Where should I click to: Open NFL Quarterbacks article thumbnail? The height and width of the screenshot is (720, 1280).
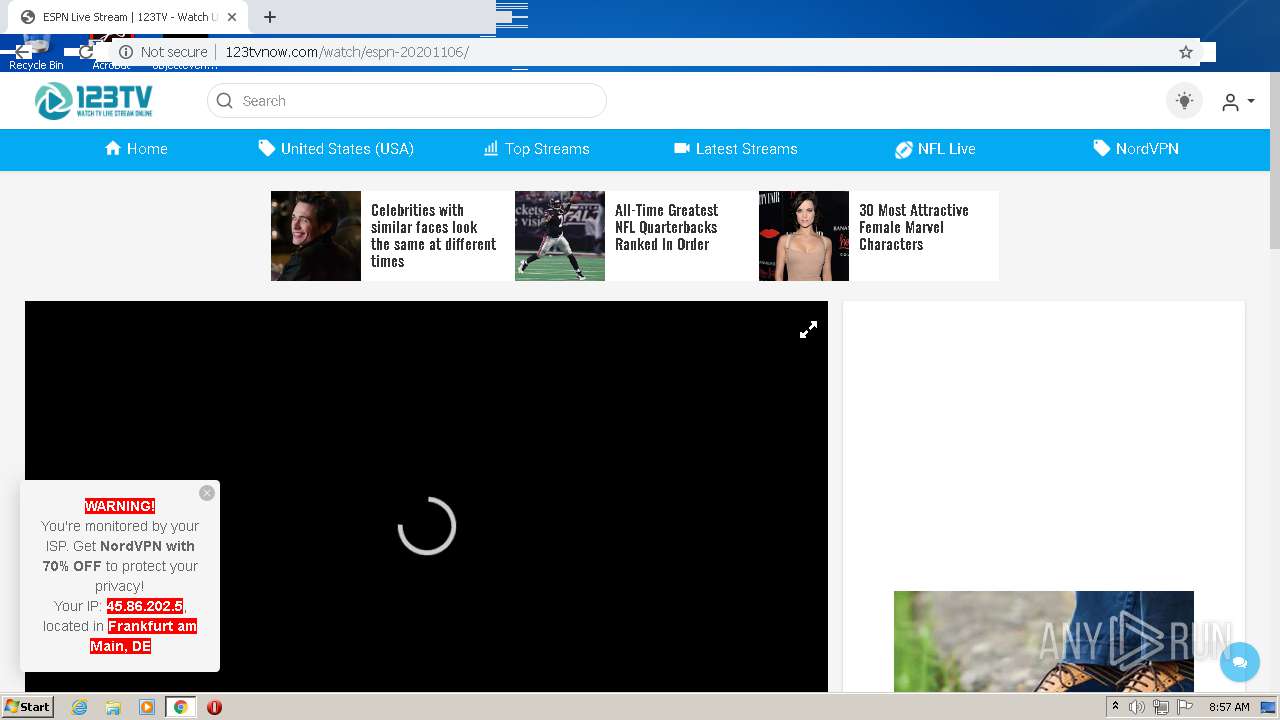(560, 236)
